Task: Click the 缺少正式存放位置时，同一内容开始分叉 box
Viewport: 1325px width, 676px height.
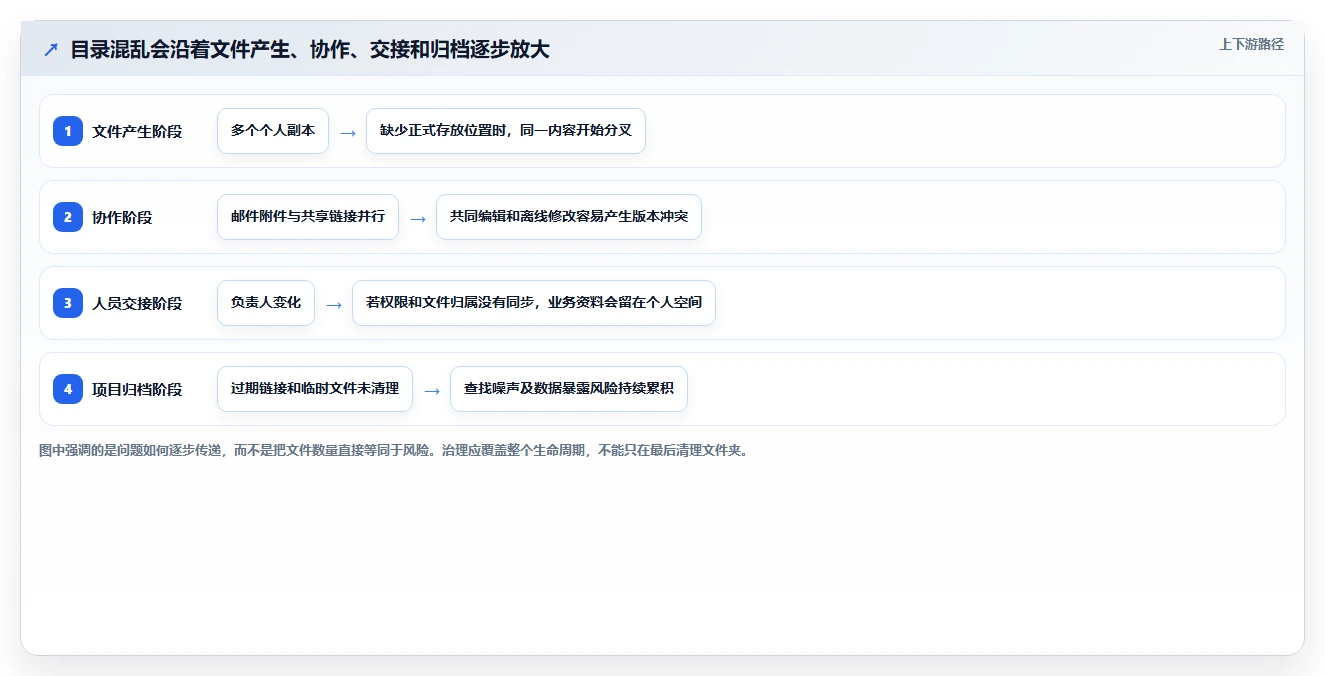Action: coord(506,131)
